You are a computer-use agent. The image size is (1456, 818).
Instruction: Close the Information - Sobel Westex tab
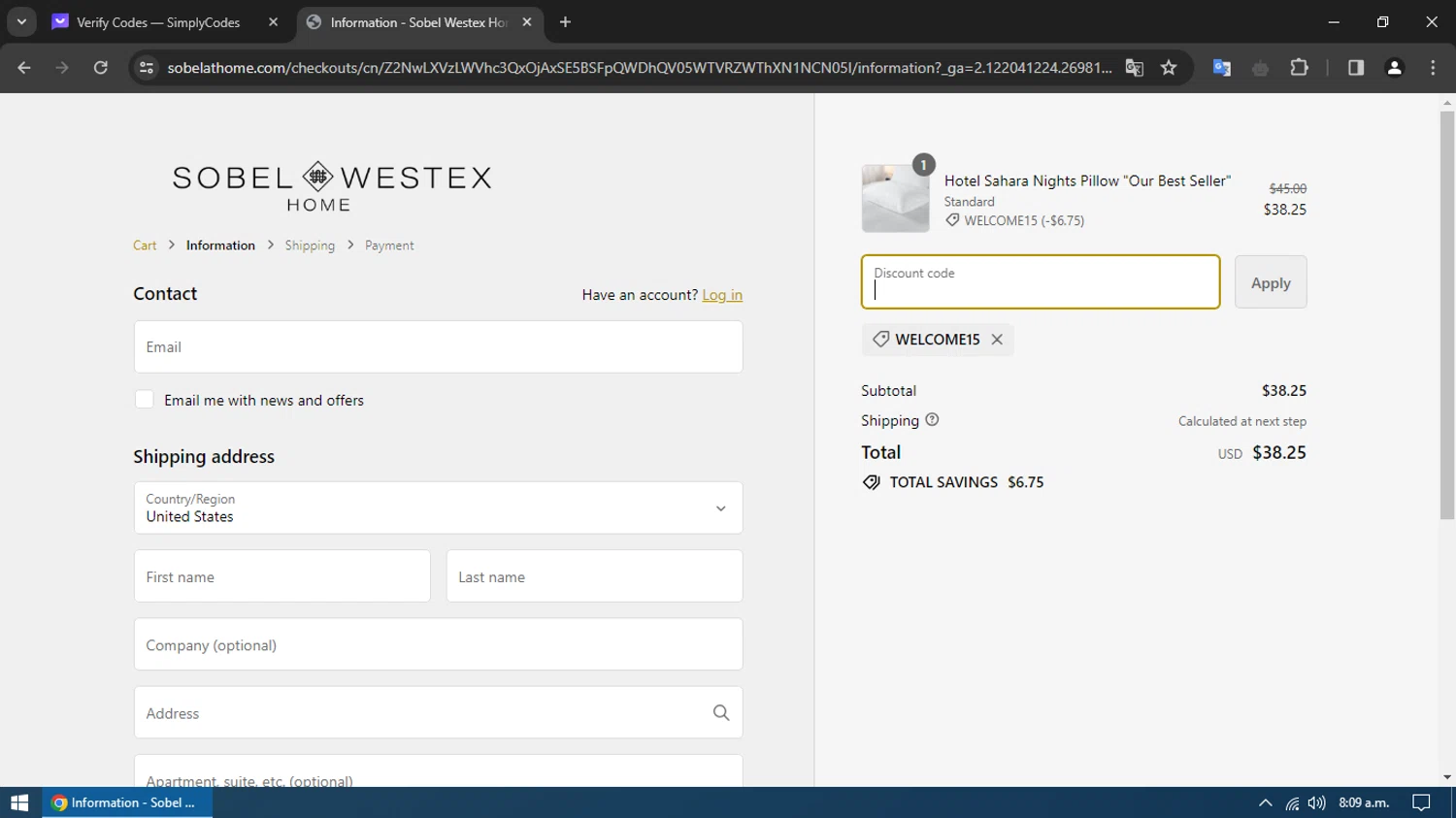527,22
